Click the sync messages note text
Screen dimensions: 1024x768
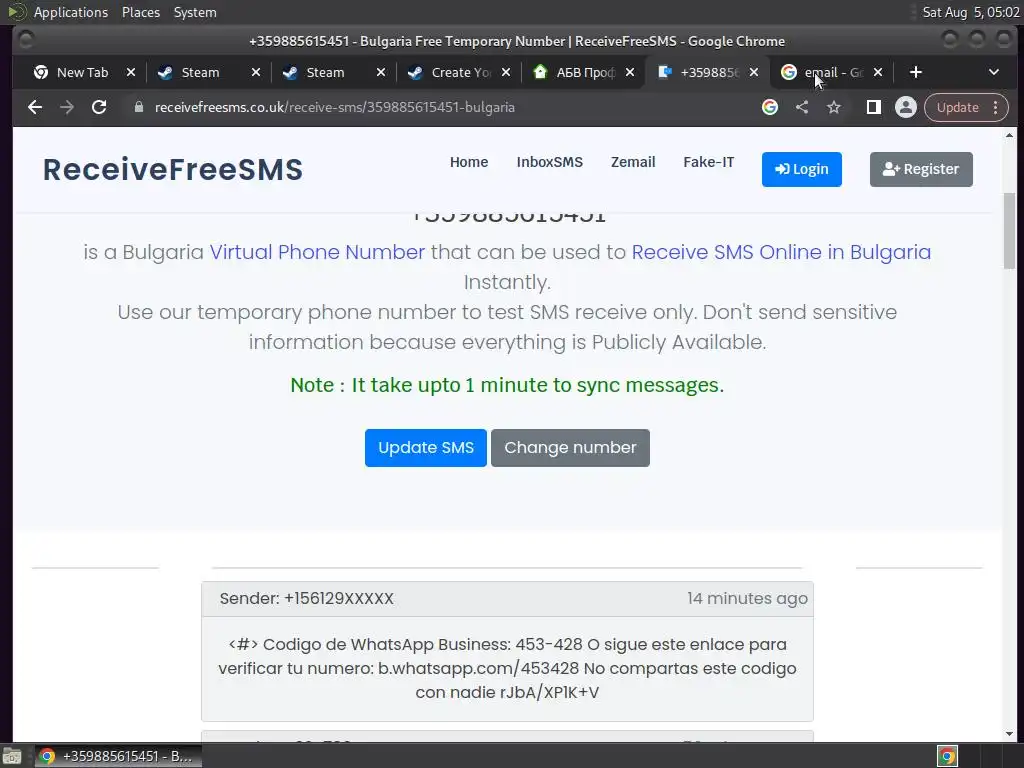pyautogui.click(x=507, y=385)
